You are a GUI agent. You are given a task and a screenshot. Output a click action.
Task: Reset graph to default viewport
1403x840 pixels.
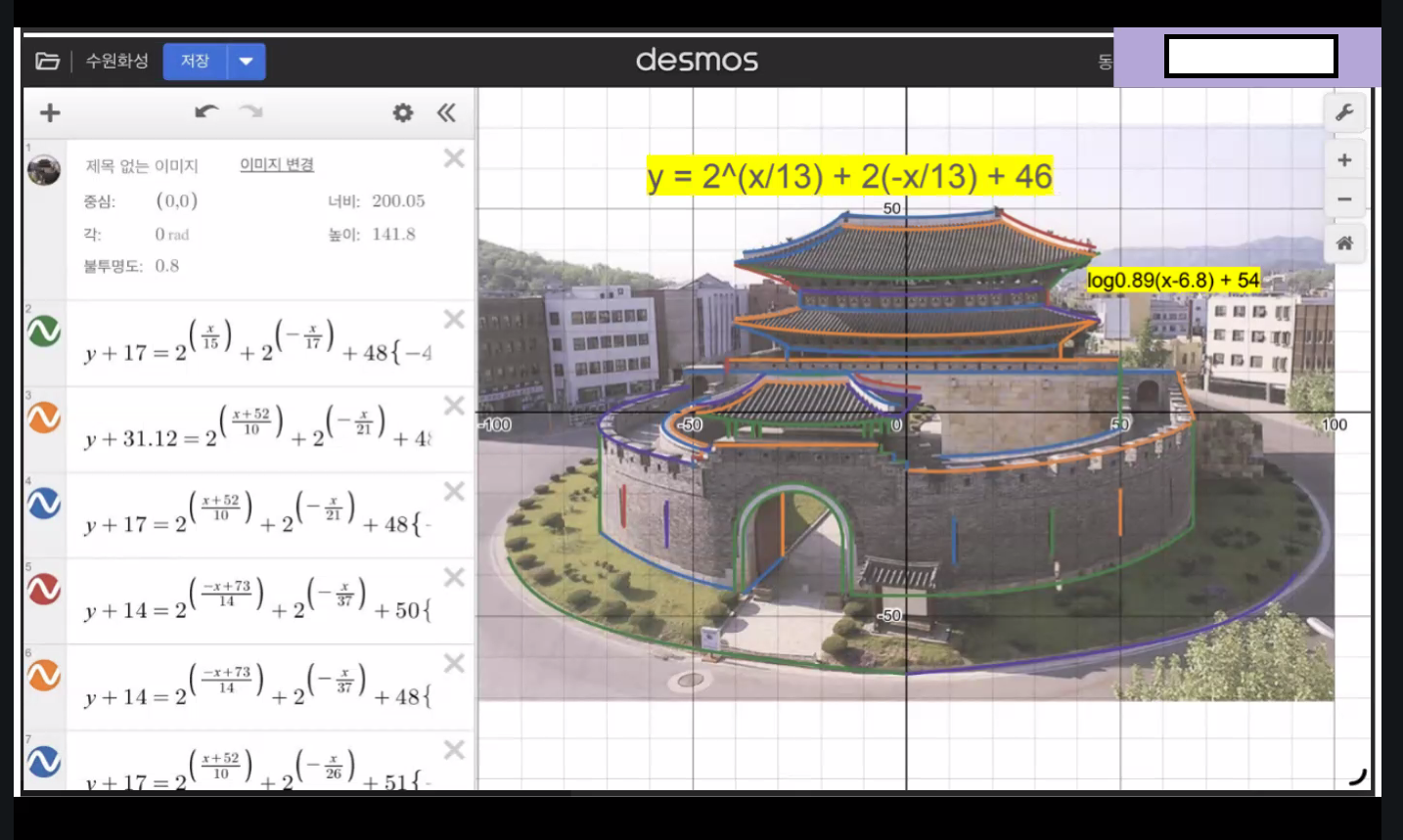pos(1344,243)
